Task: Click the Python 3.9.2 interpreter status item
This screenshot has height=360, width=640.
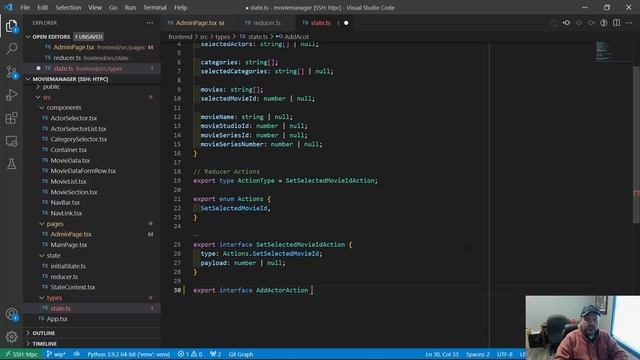Action: pyautogui.click(x=129, y=354)
